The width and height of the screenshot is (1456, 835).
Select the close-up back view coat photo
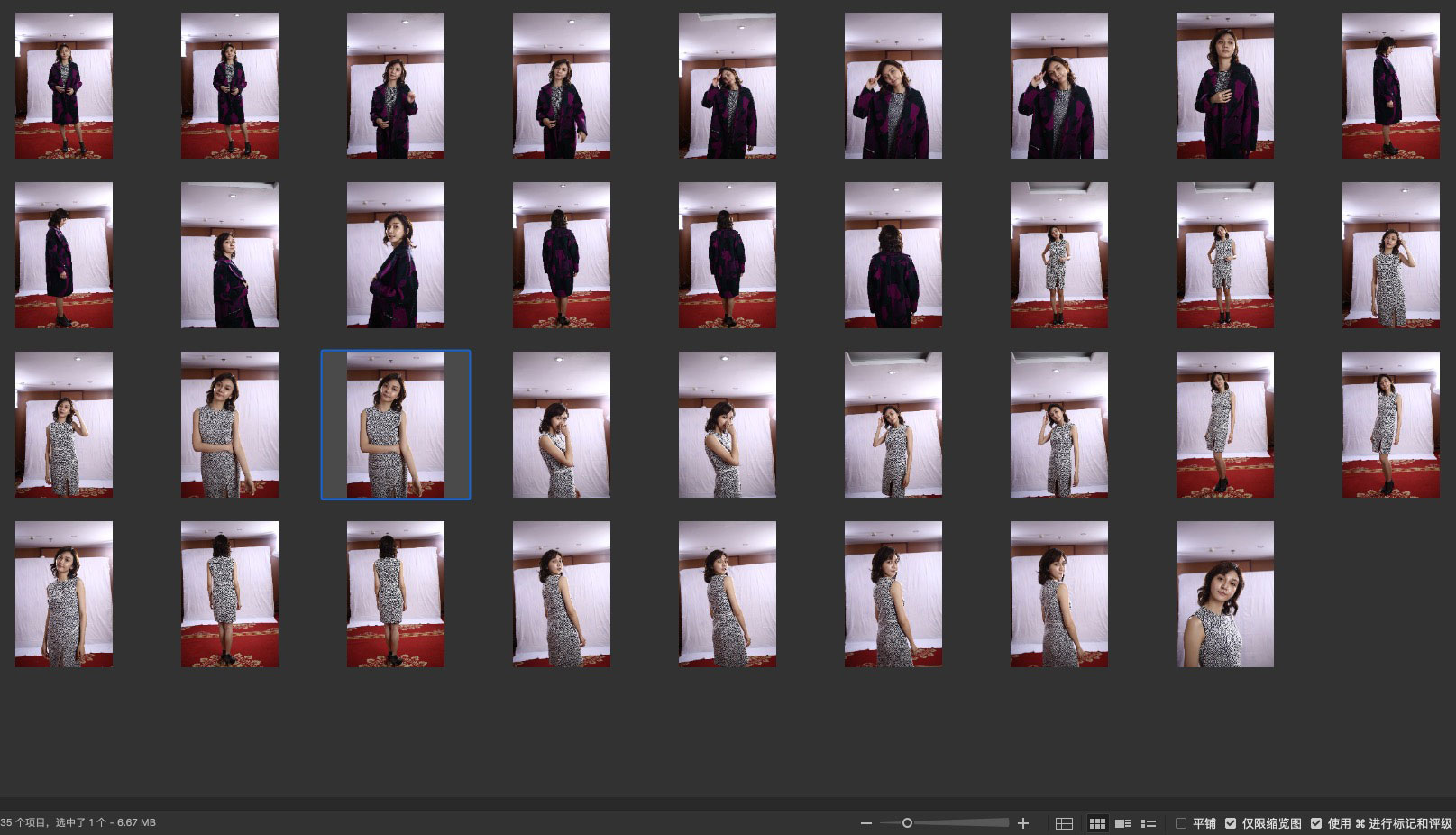click(x=893, y=255)
